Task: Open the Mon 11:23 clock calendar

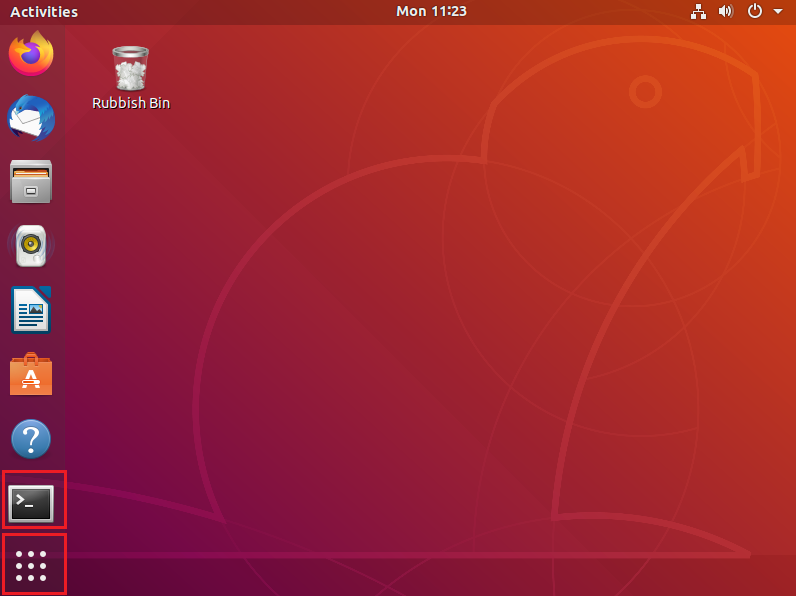Action: 431,12
